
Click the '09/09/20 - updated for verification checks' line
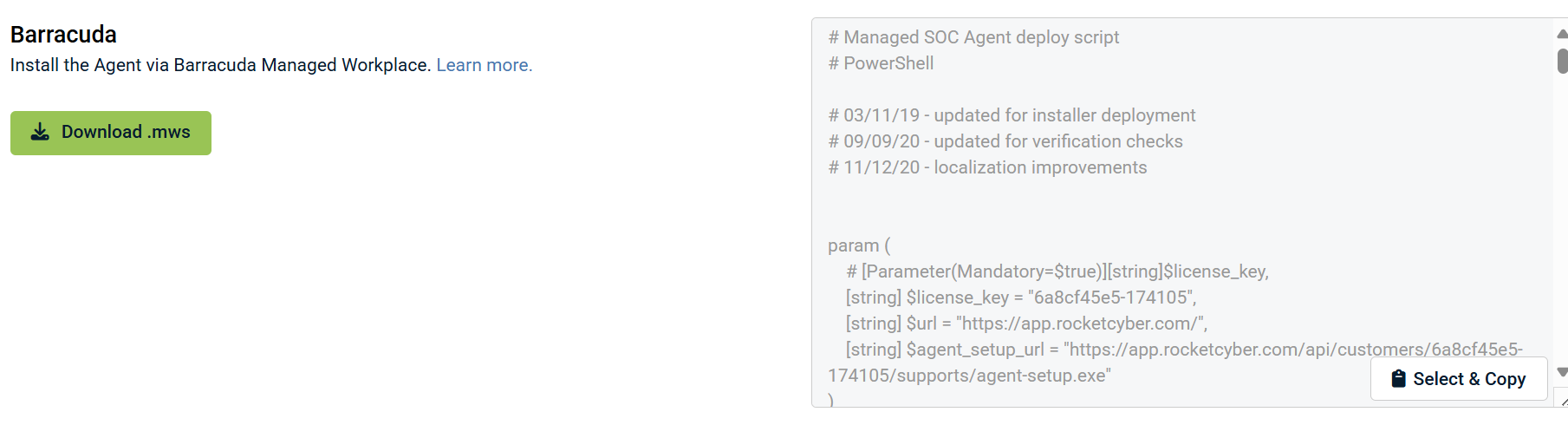1005,141
